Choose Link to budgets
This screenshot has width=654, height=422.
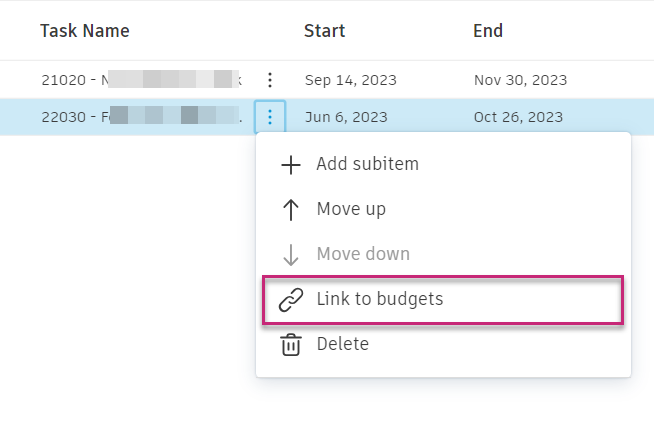(379, 299)
